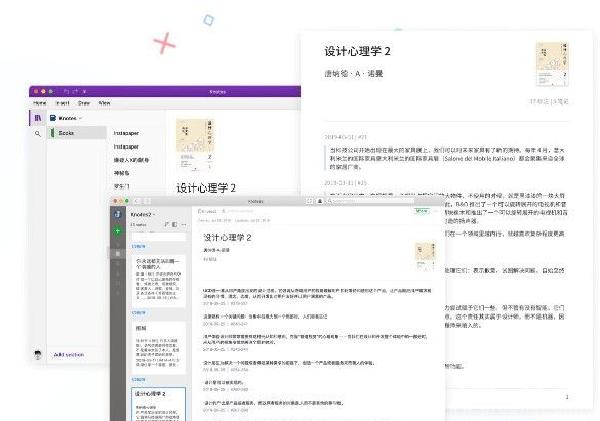600x421 pixels.
Task: Open the first Instapaper page in list
Action: (x=126, y=132)
